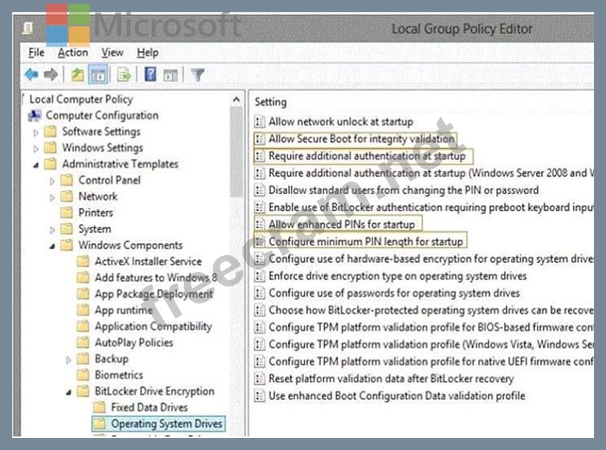606x450 pixels.
Task: Click the icon beside Configure minimum PIN length
Action: [260, 241]
